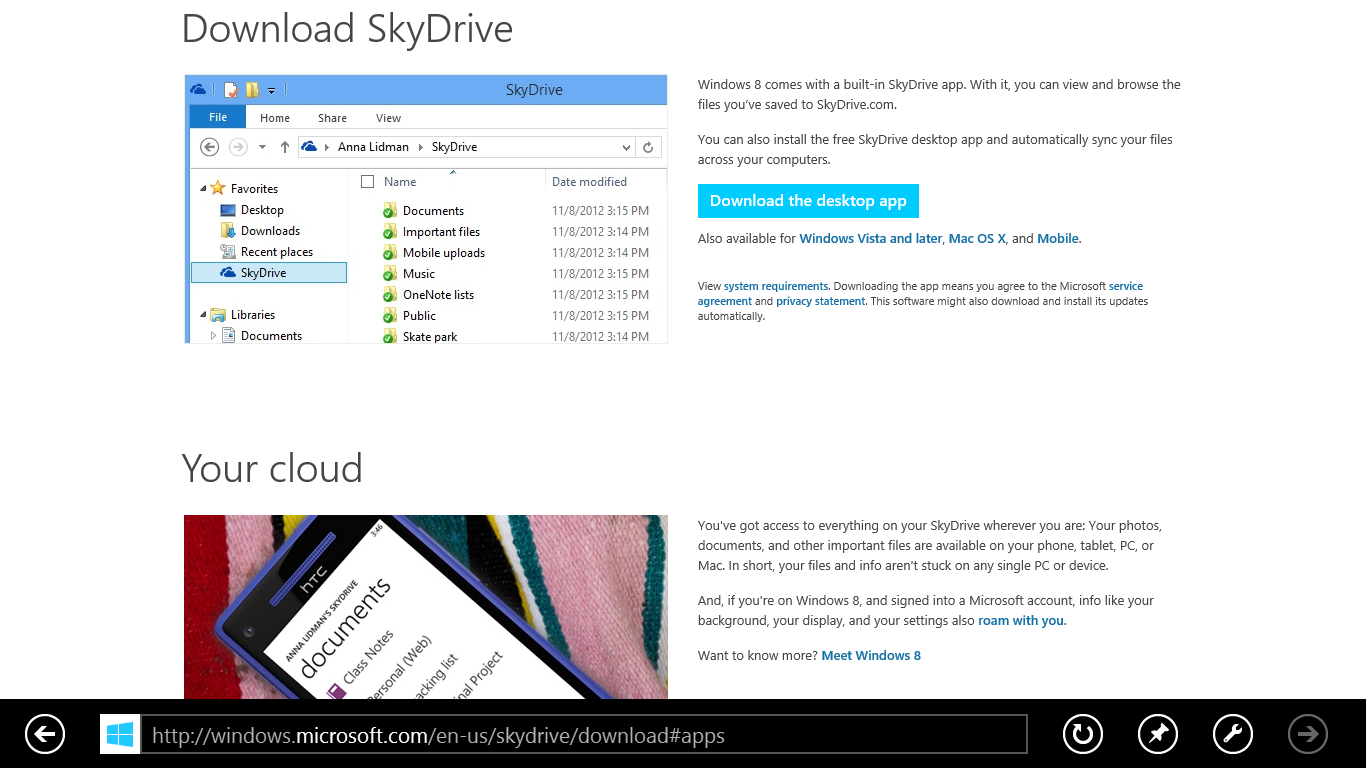Click the HTC phone photo thumbnail

tap(426, 607)
